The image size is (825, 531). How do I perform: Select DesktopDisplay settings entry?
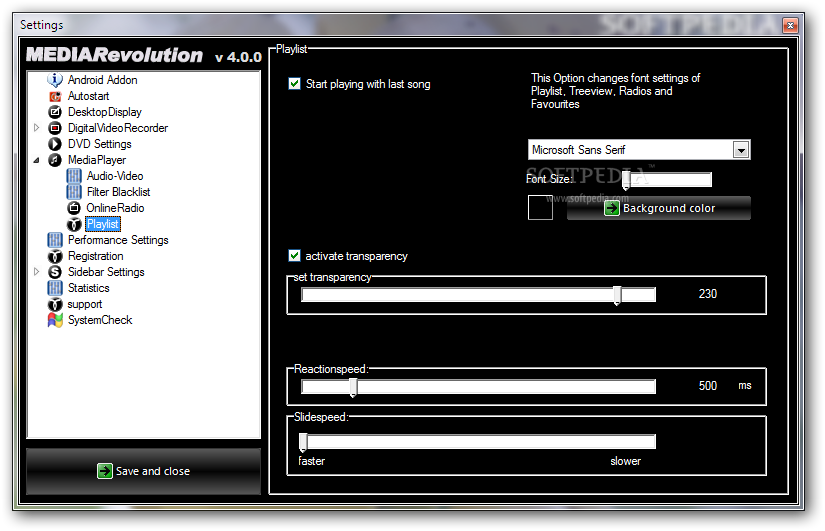105,112
